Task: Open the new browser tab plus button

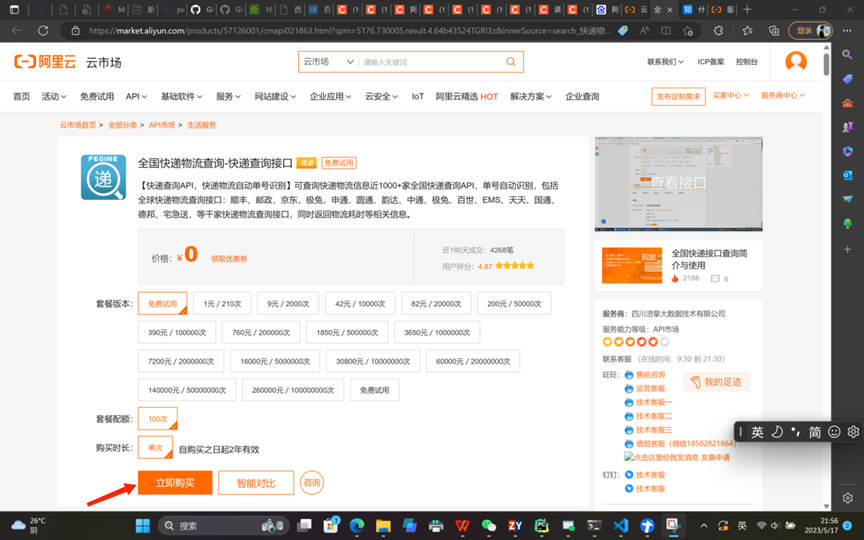Action: pyautogui.click(x=747, y=9)
